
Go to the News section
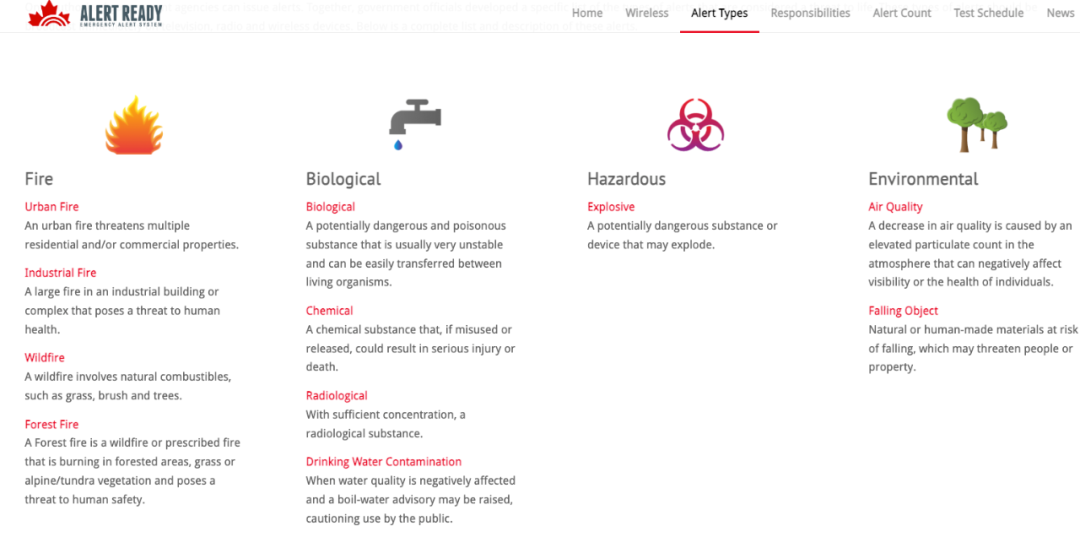[1060, 13]
